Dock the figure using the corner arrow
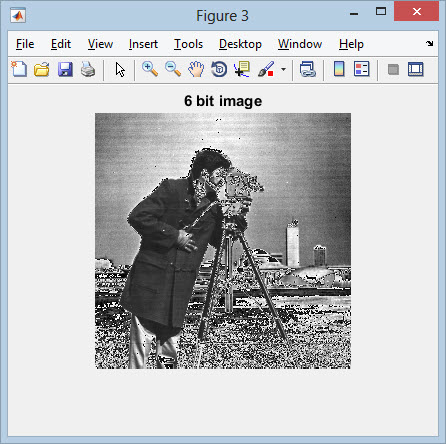This screenshot has height=444, width=446. click(430, 43)
